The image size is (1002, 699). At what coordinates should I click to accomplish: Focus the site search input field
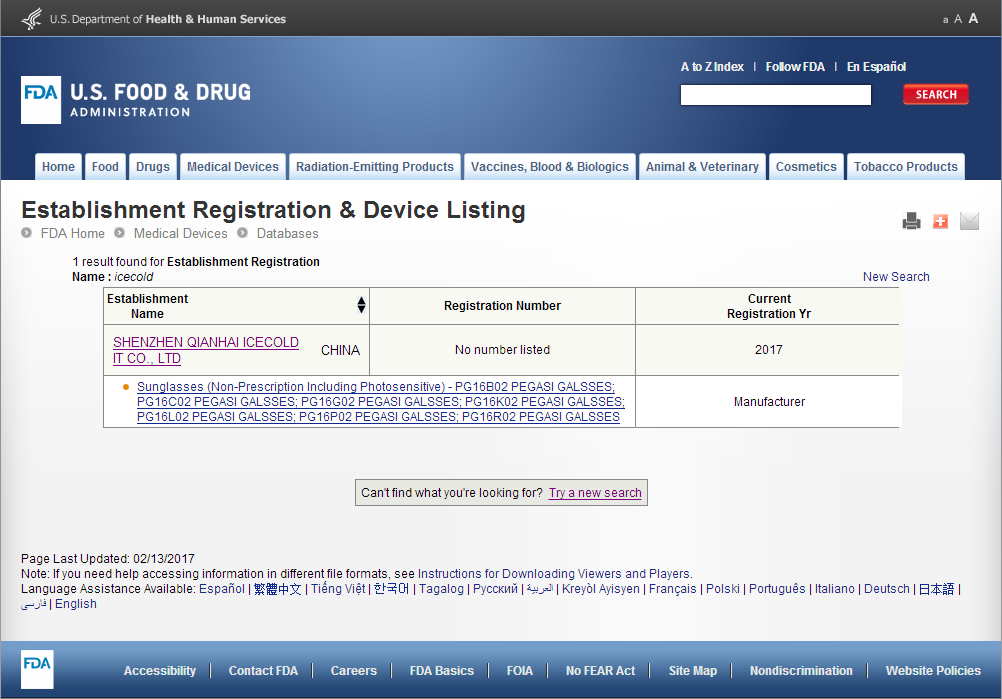775,95
